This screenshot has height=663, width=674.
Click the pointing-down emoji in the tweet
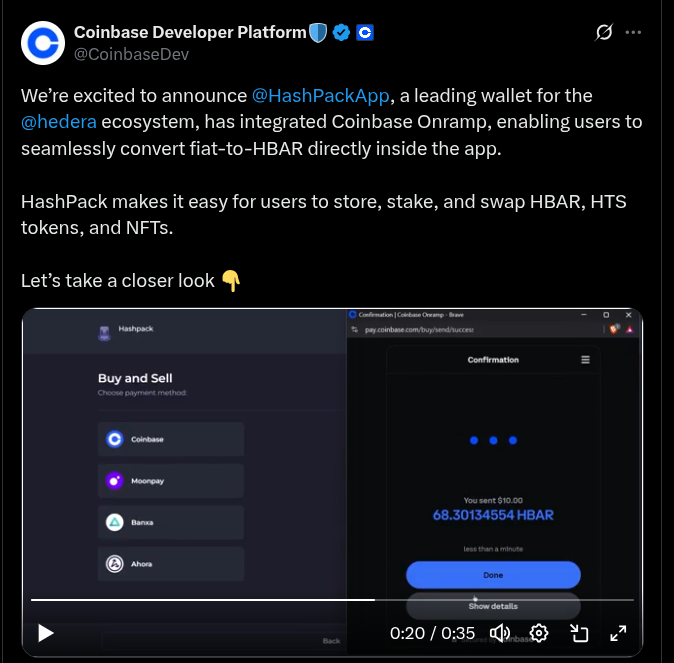click(231, 281)
